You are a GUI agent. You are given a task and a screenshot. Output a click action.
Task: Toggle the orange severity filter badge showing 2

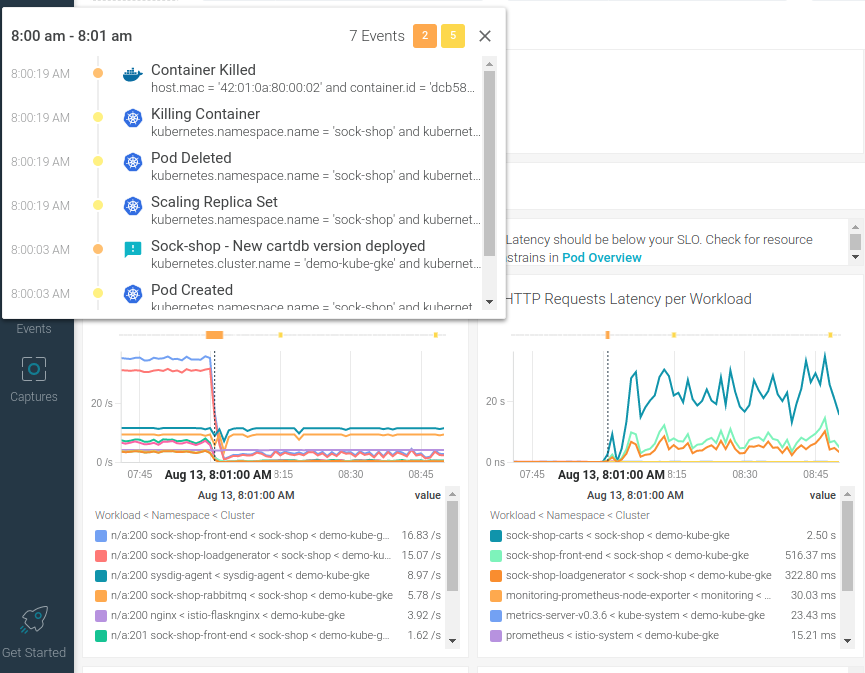tap(426, 36)
